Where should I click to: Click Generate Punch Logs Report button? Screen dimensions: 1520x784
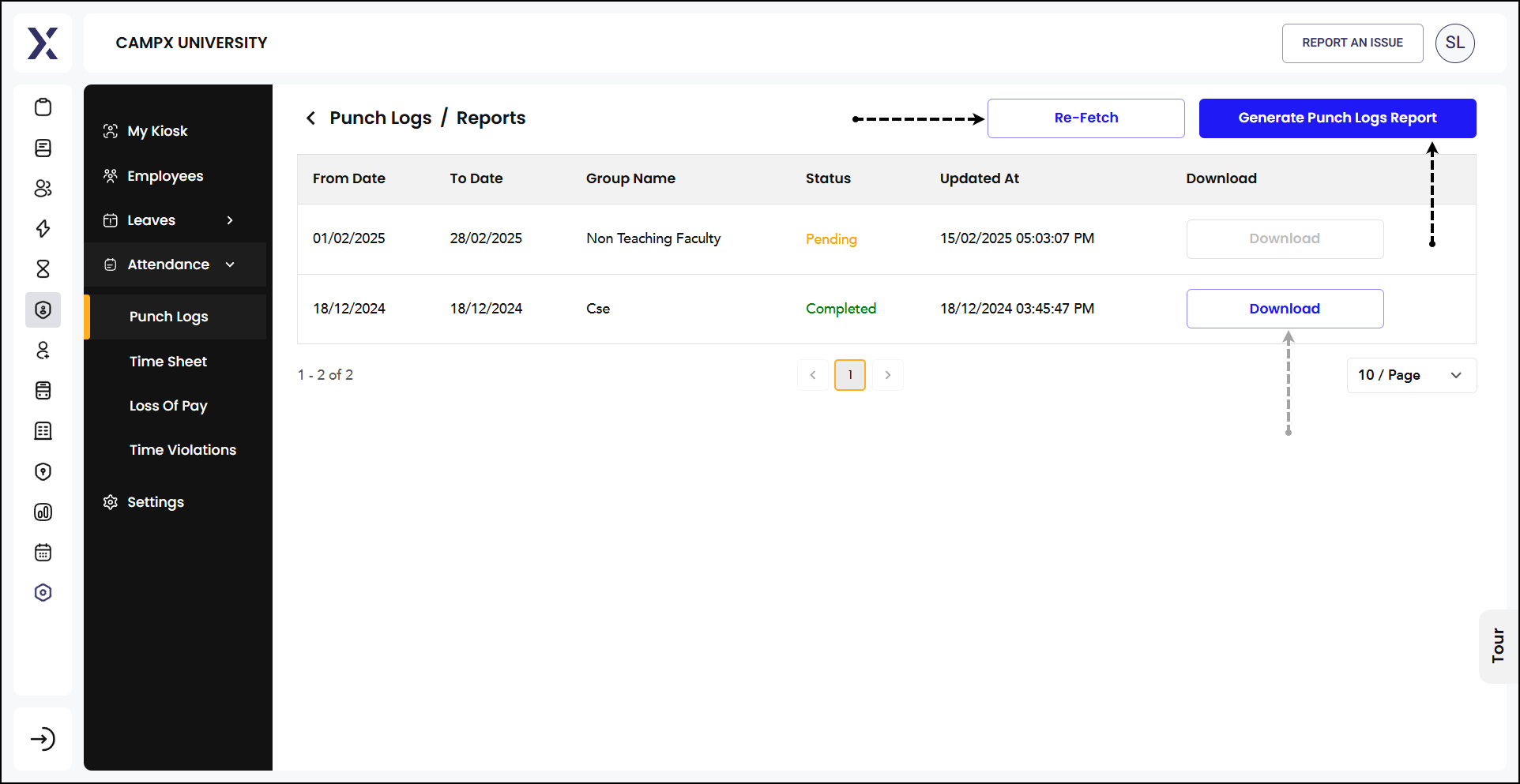(x=1338, y=118)
